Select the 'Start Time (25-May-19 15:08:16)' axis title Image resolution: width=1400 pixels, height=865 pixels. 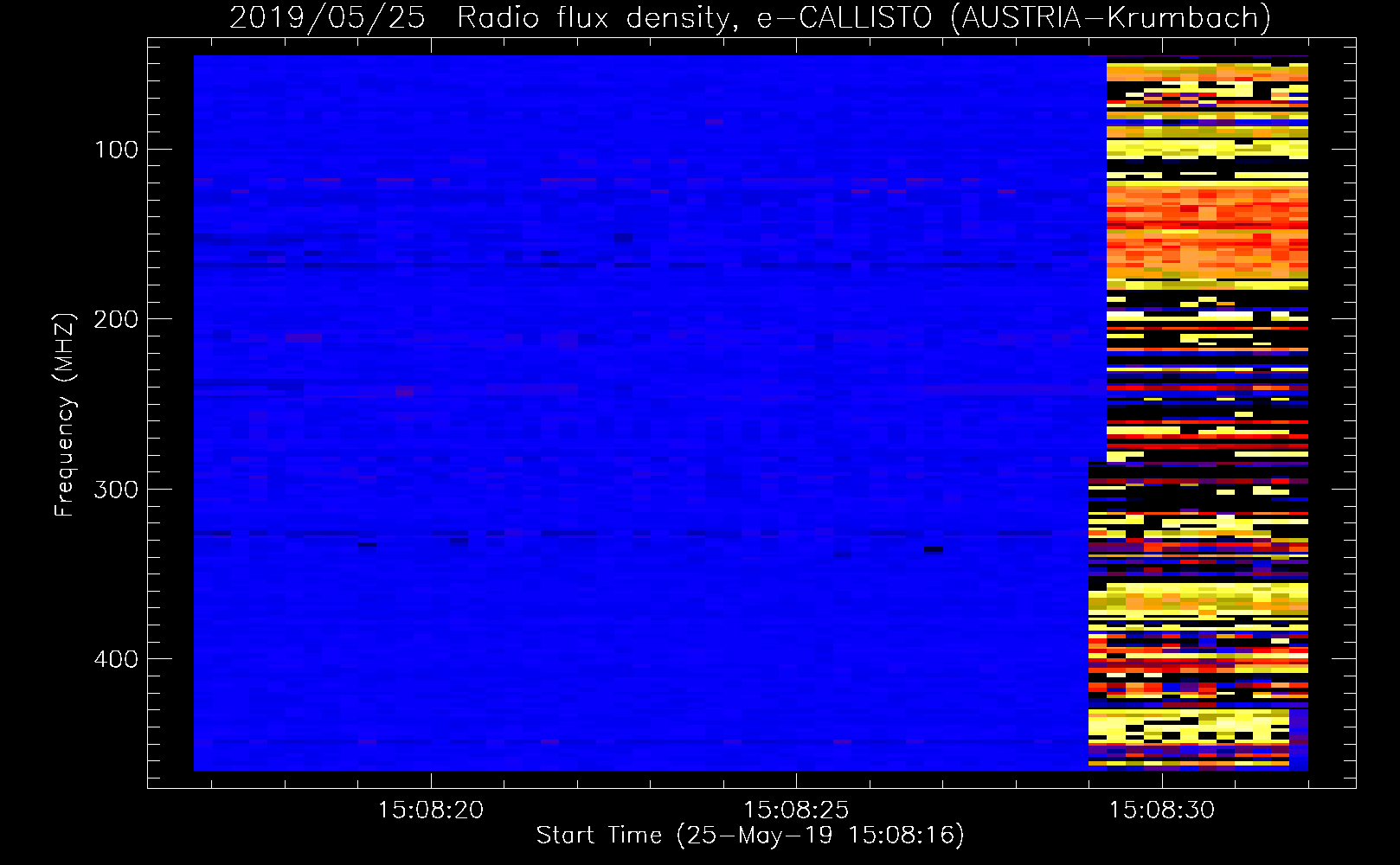tap(750, 836)
